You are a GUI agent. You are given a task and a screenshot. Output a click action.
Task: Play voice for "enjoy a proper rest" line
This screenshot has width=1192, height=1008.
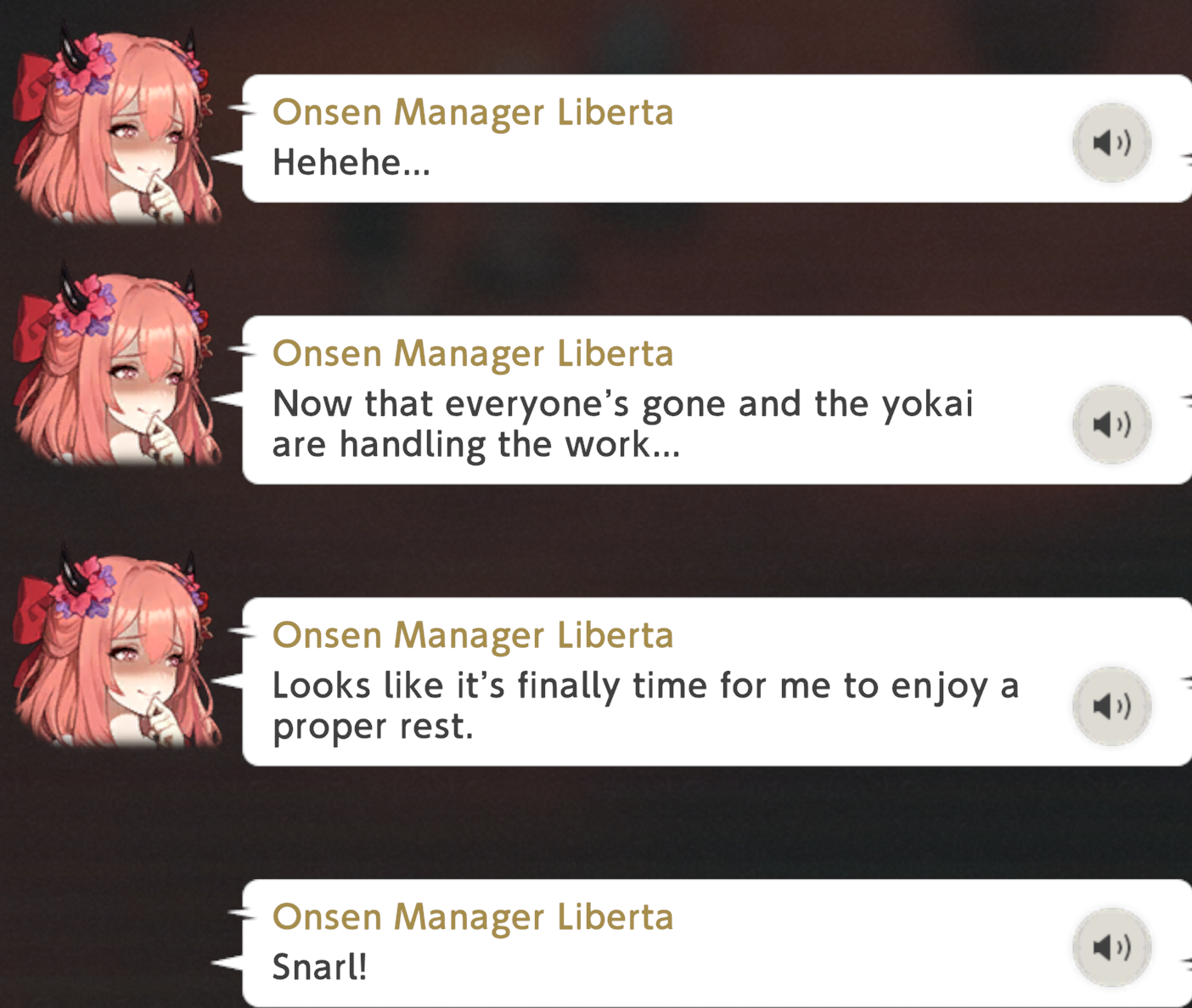[x=1111, y=706]
